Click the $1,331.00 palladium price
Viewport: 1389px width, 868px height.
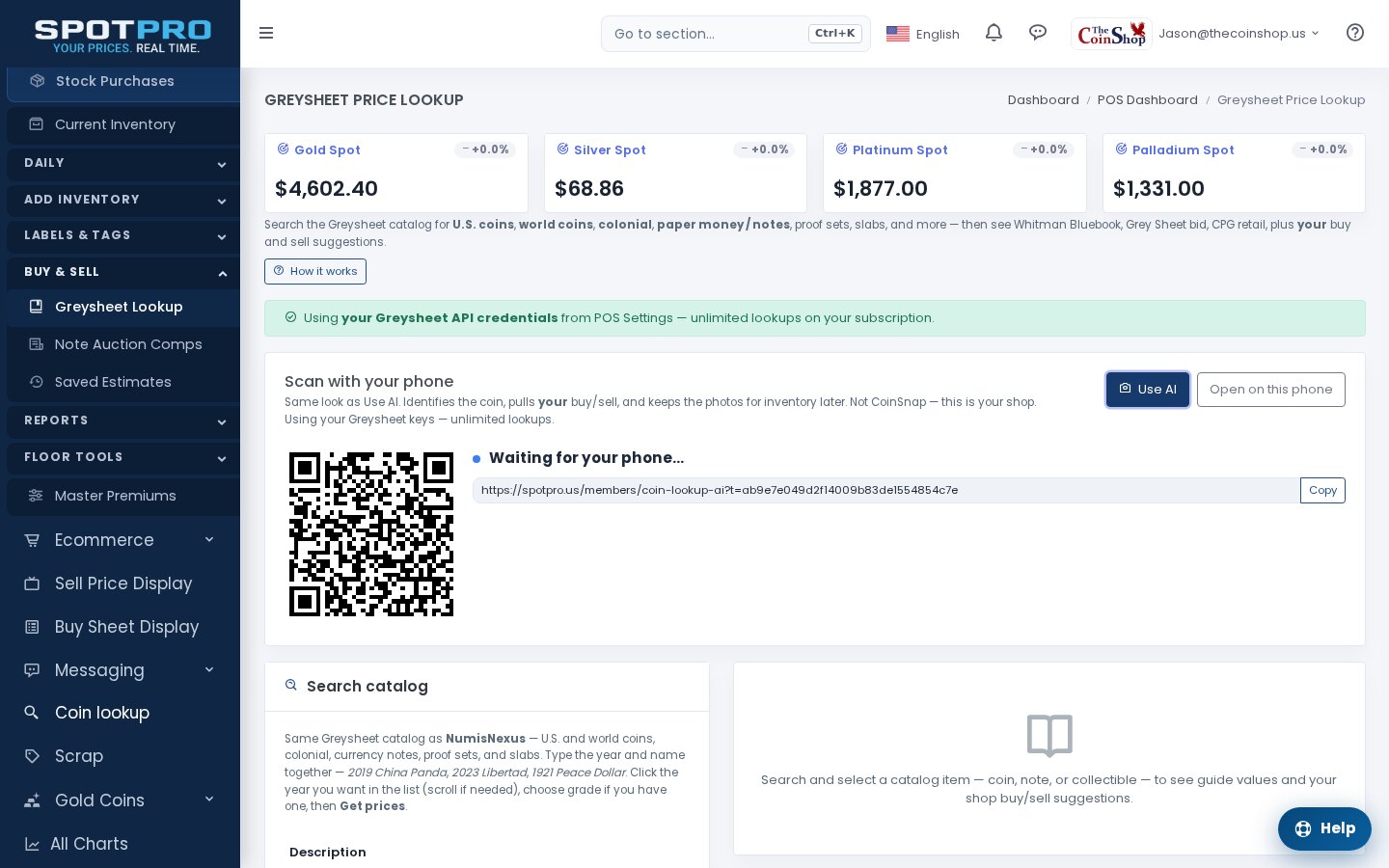coord(1158,188)
